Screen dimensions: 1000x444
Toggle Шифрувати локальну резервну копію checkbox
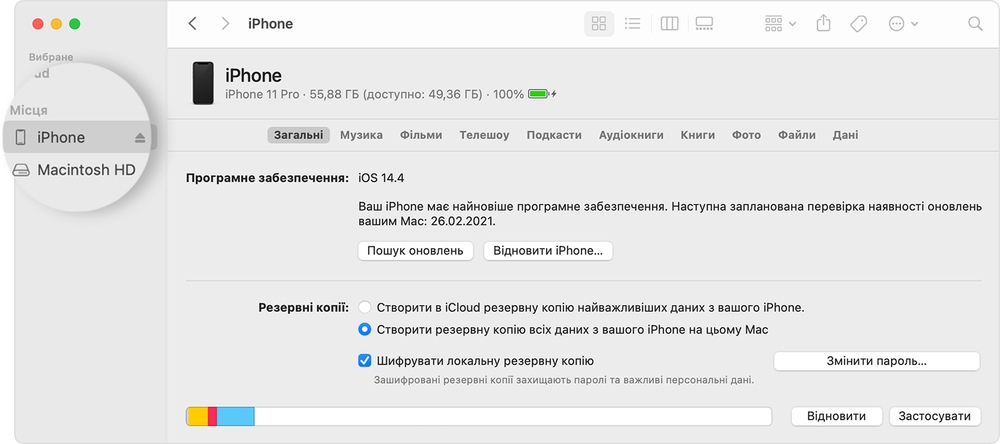(x=365, y=361)
